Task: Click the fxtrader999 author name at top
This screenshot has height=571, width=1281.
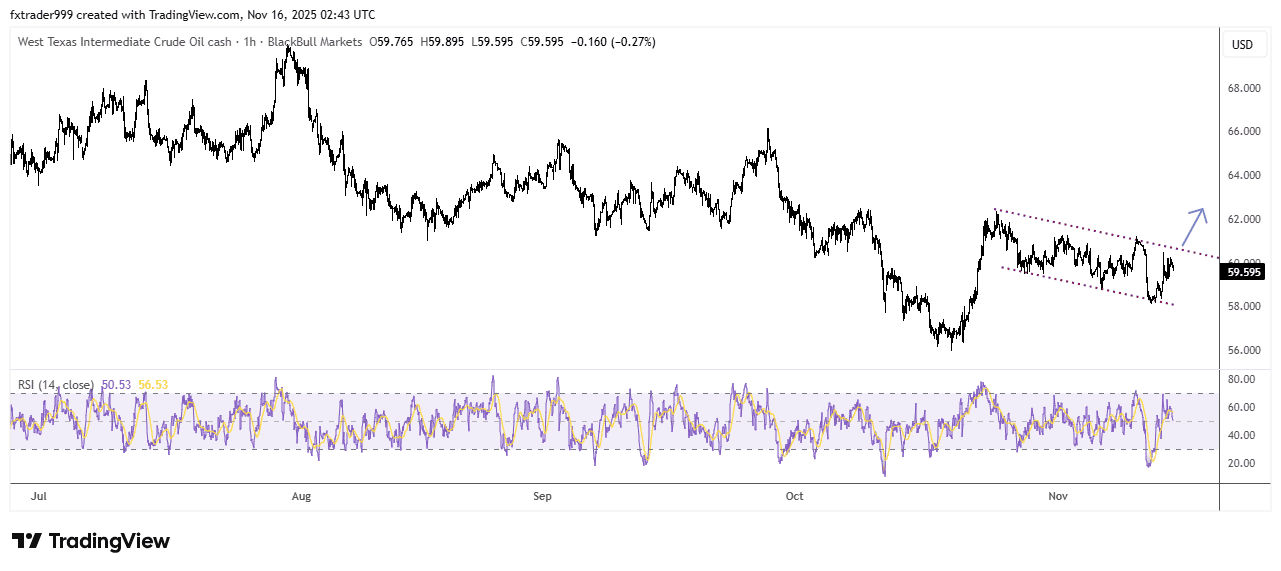Action: point(44,14)
